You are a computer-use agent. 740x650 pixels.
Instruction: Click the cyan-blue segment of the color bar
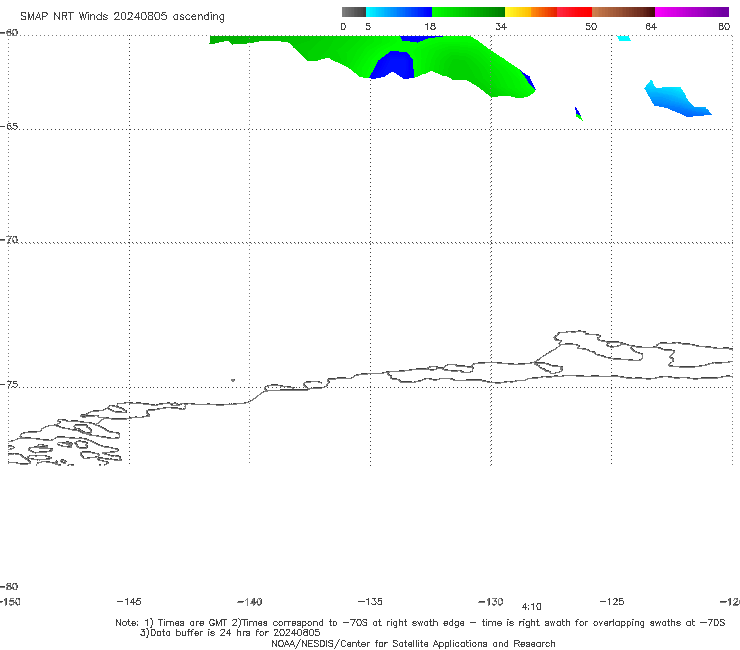coord(399,12)
